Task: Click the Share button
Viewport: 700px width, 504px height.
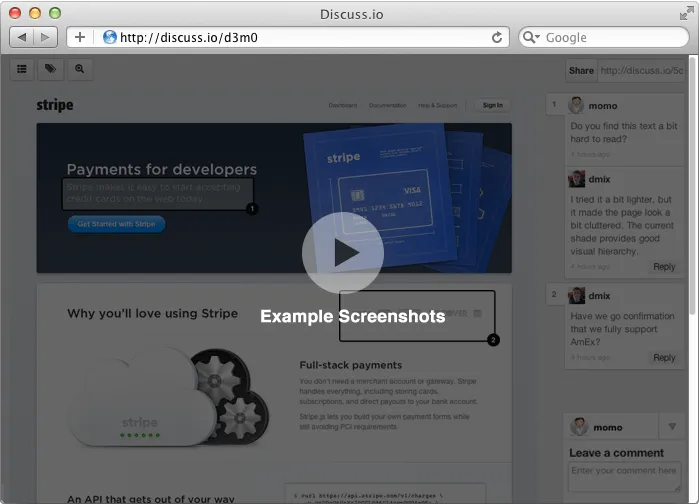Action: tap(581, 71)
